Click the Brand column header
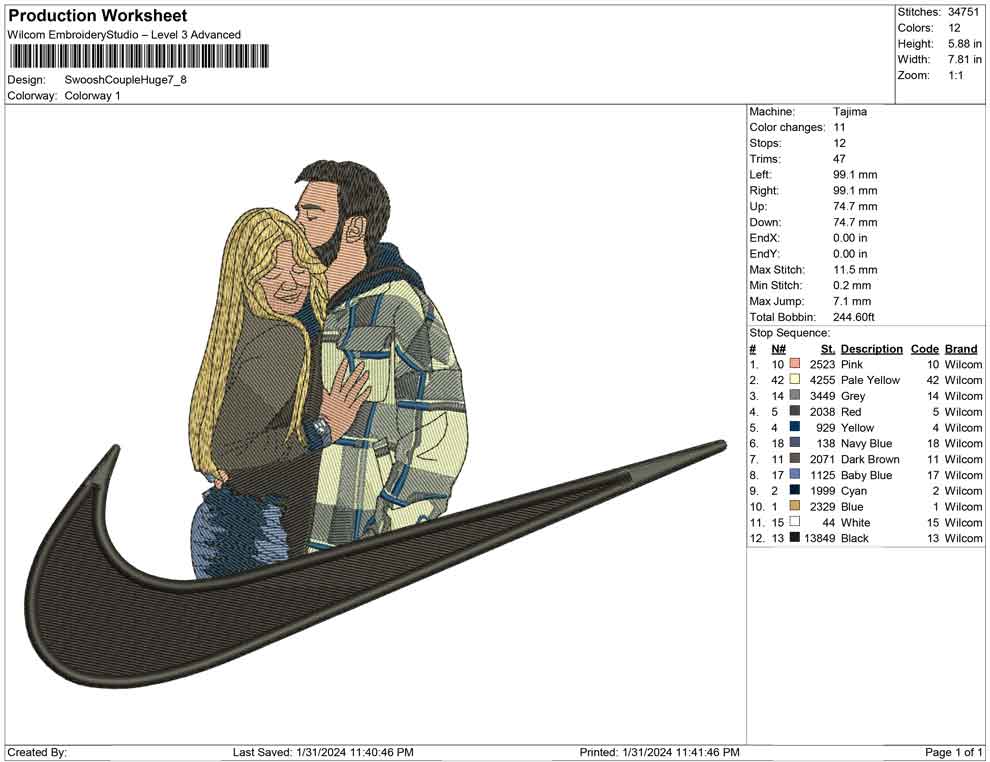The height and width of the screenshot is (762, 990). pyautogui.click(x=961, y=349)
